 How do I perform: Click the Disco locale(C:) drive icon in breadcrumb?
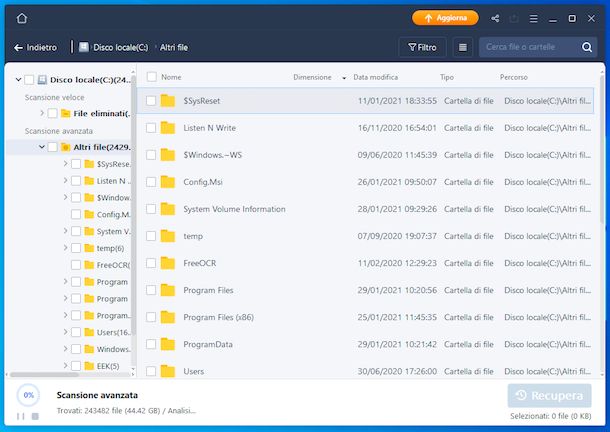point(84,47)
